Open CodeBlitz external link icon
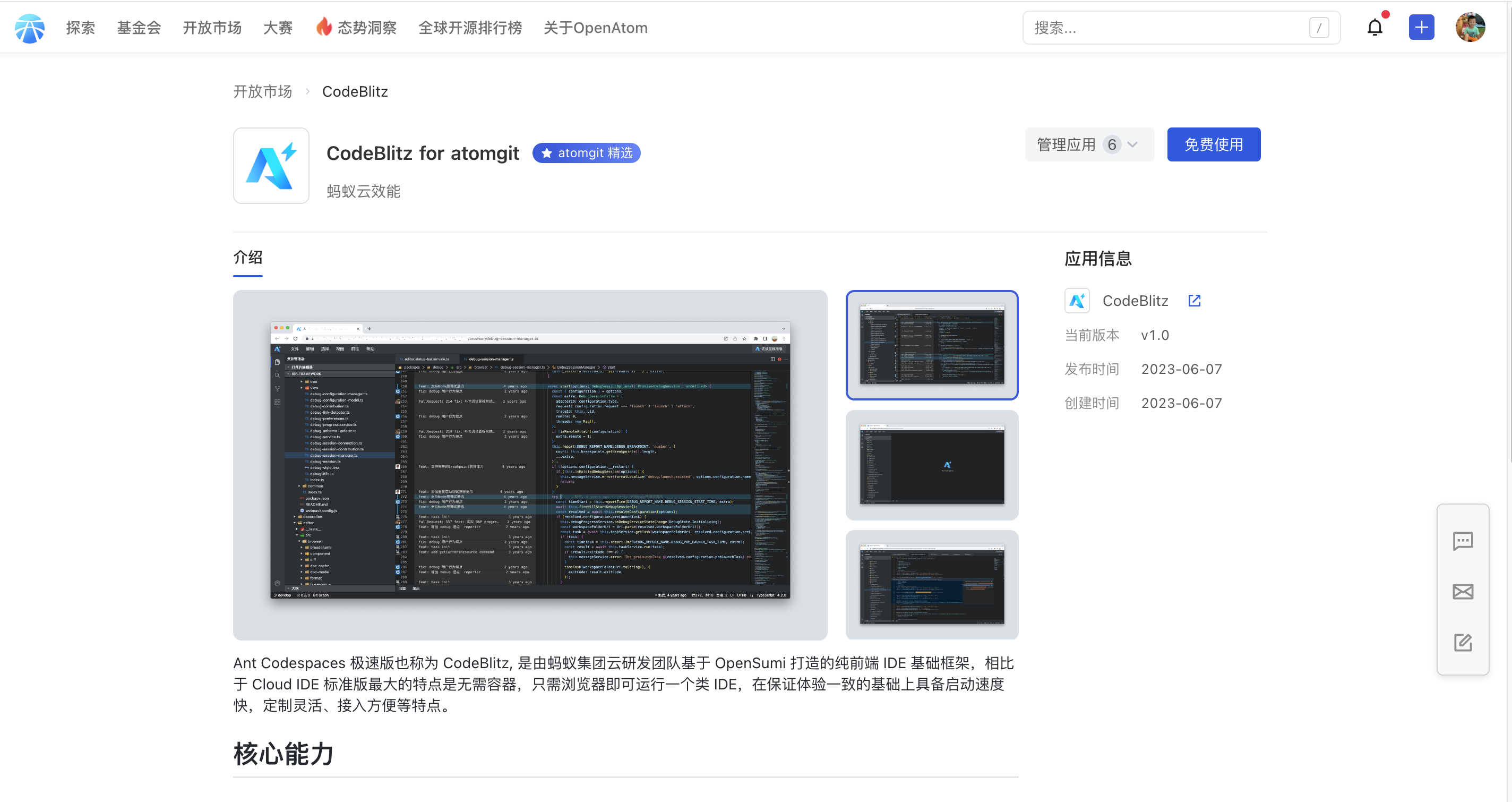This screenshot has width=1512, height=802. point(1195,301)
